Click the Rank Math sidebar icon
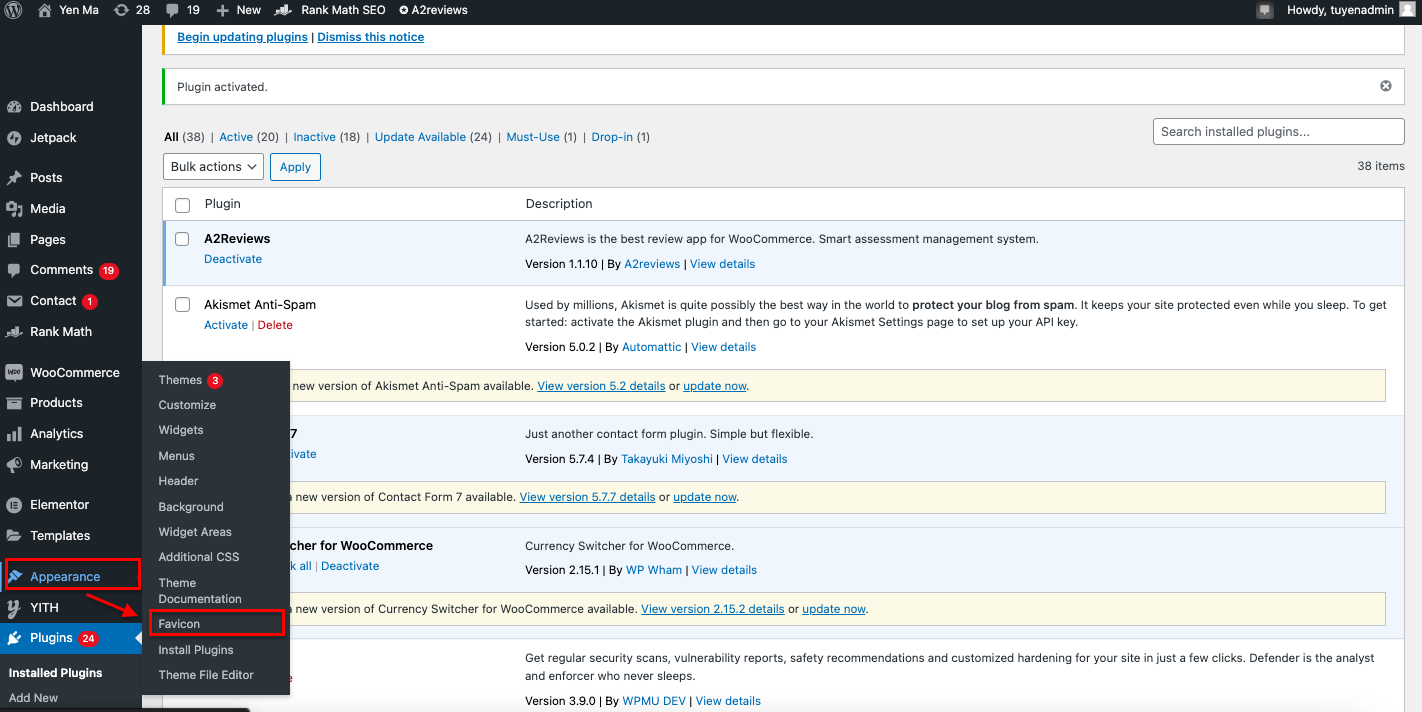 pos(14,332)
